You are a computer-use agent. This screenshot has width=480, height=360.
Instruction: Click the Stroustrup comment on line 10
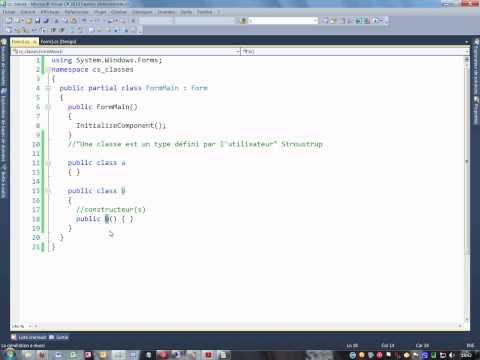point(195,144)
